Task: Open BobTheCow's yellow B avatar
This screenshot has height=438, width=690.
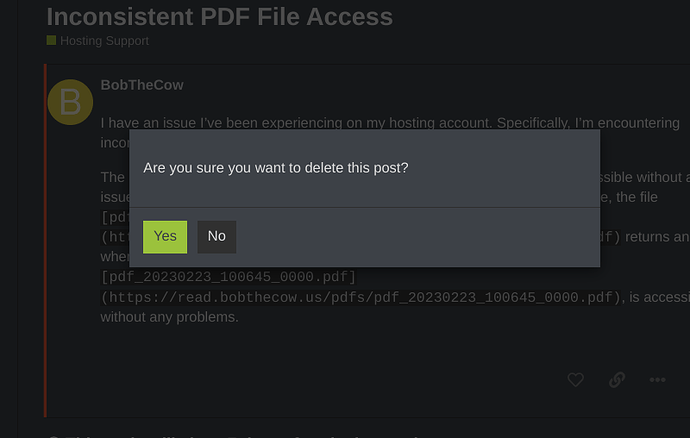Action: tap(70, 102)
